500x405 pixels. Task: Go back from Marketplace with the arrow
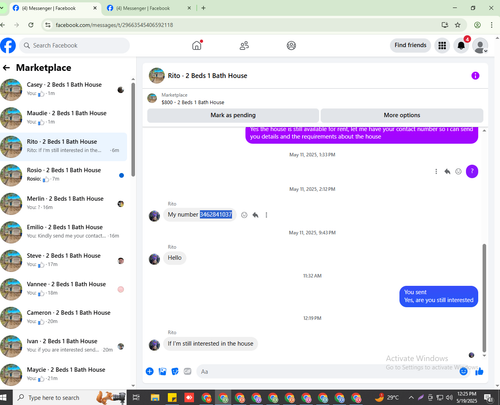6,68
